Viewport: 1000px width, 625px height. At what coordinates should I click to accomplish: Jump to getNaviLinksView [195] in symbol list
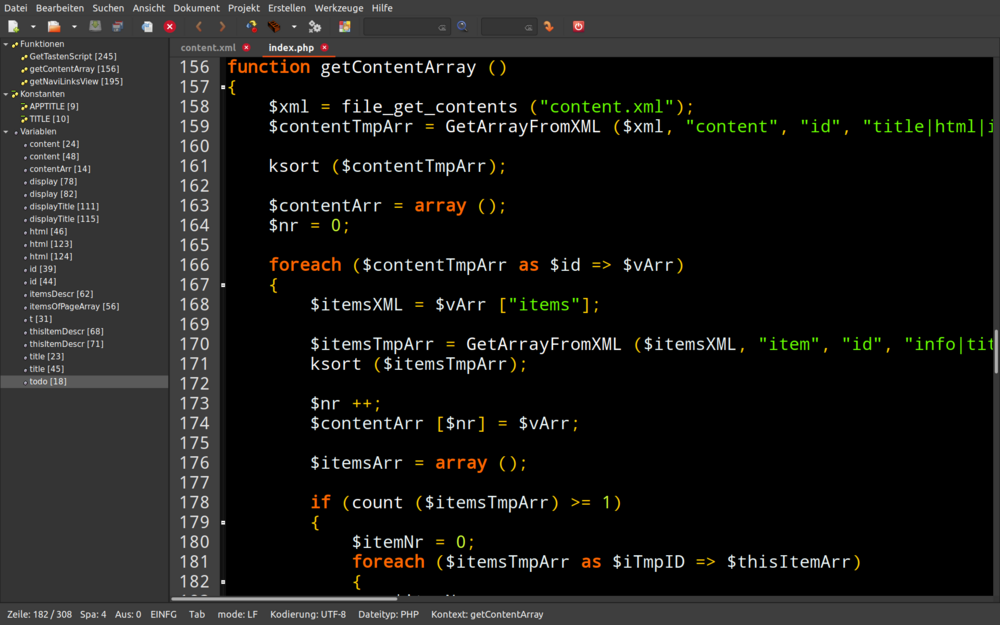[x=76, y=82]
